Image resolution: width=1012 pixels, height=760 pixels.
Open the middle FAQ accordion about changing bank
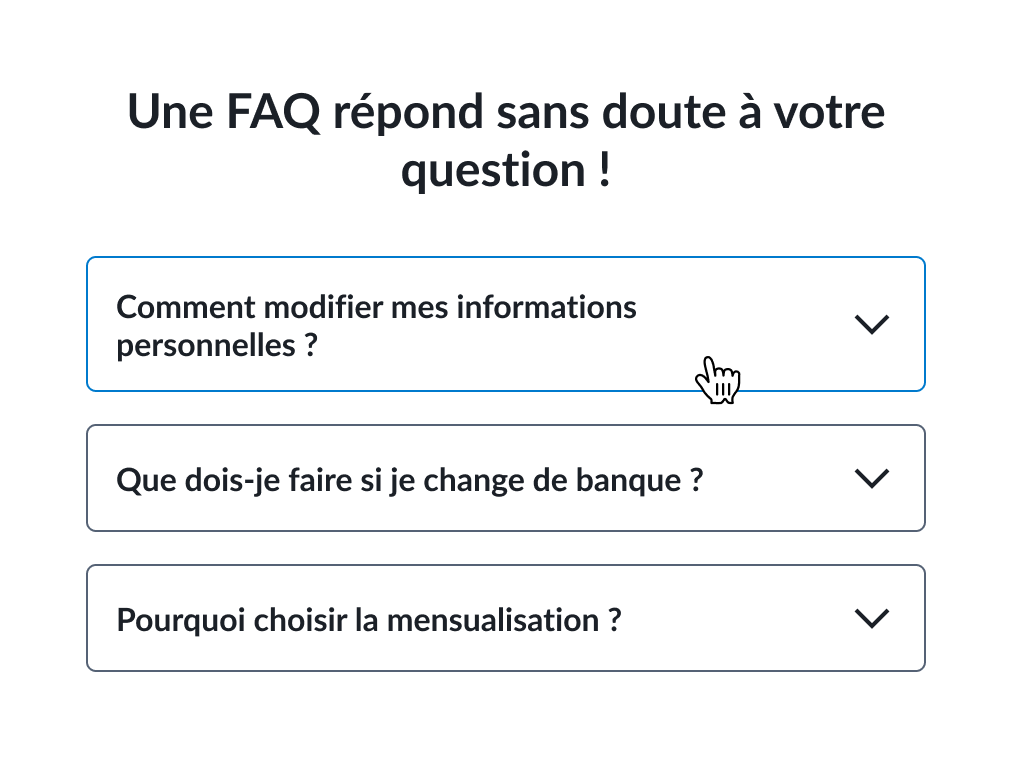click(505, 479)
